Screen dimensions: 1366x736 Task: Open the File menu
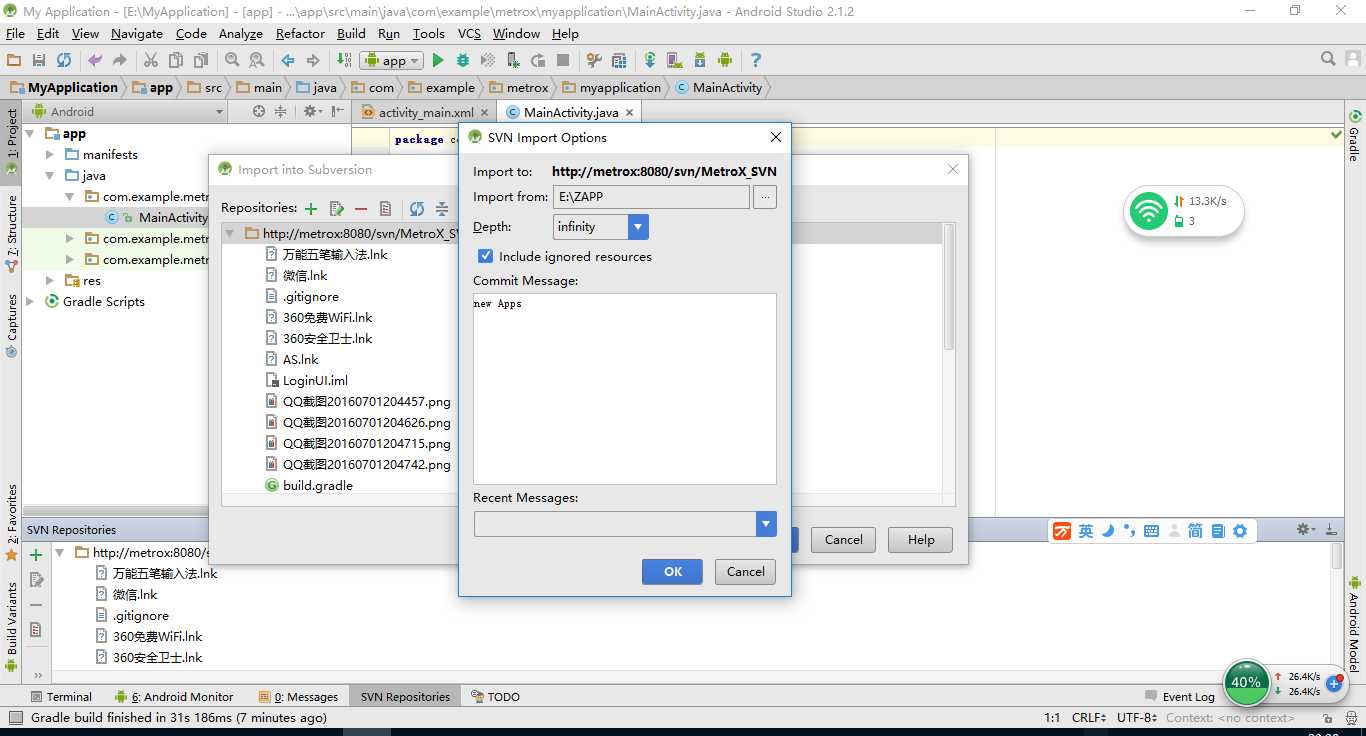[15, 33]
